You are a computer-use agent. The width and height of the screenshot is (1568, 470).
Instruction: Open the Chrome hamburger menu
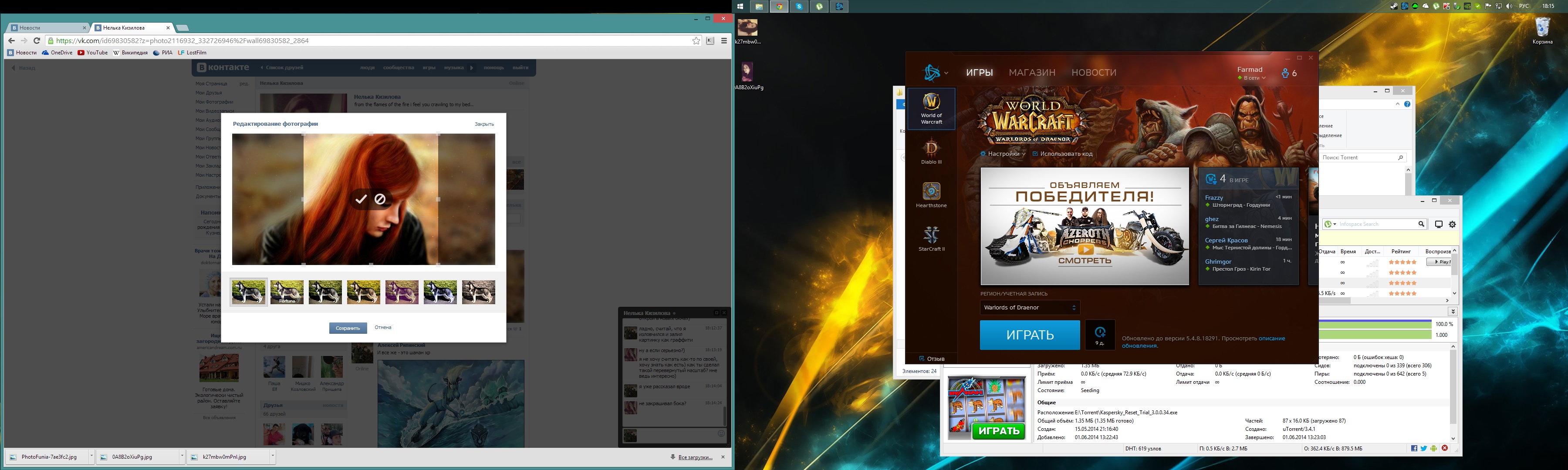[724, 41]
